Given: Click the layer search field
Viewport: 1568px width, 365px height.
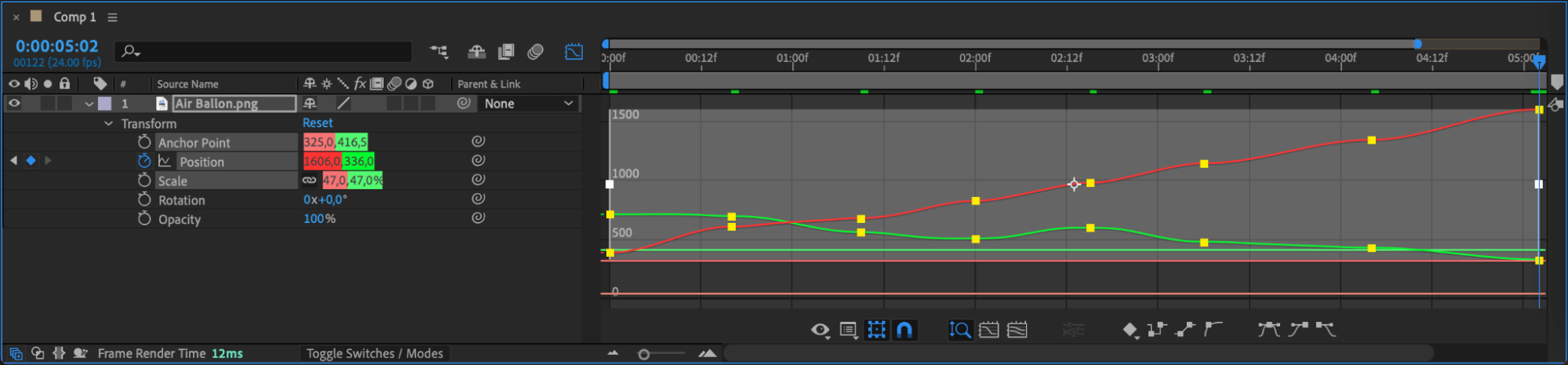Looking at the screenshot, I should [264, 52].
